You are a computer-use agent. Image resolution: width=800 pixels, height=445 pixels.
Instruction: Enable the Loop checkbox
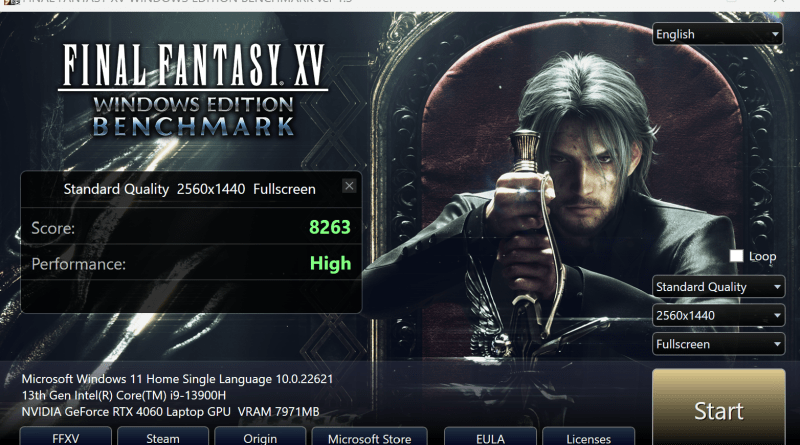[x=736, y=256]
